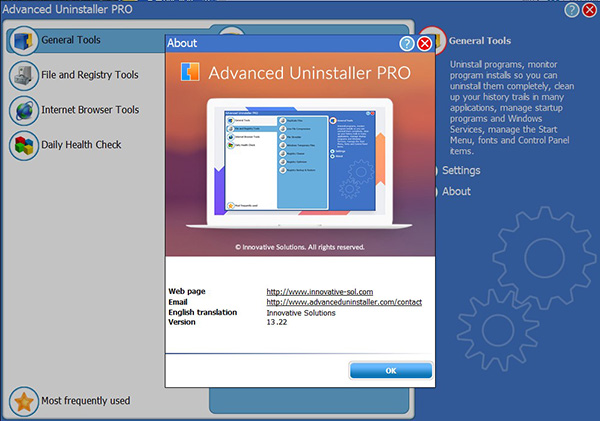The image size is (600, 421).
Task: Click the File and Registry Tools icon
Action: pos(23,75)
